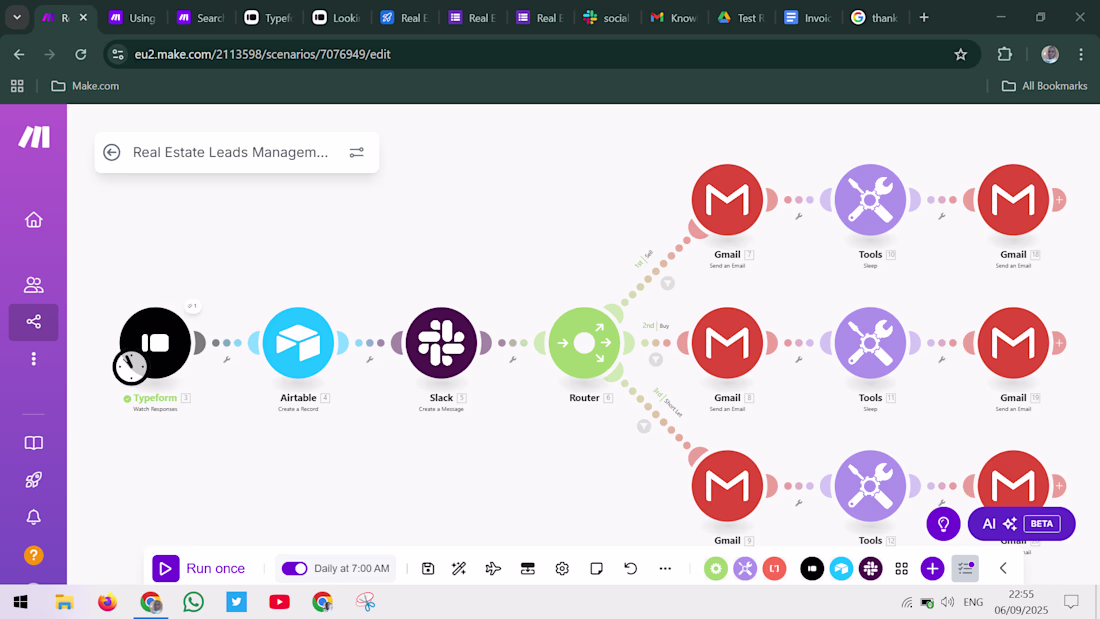Image resolution: width=1100 pixels, height=619 pixels.
Task: Open Daily at 7:00 AM schedule settings
Action: click(351, 568)
